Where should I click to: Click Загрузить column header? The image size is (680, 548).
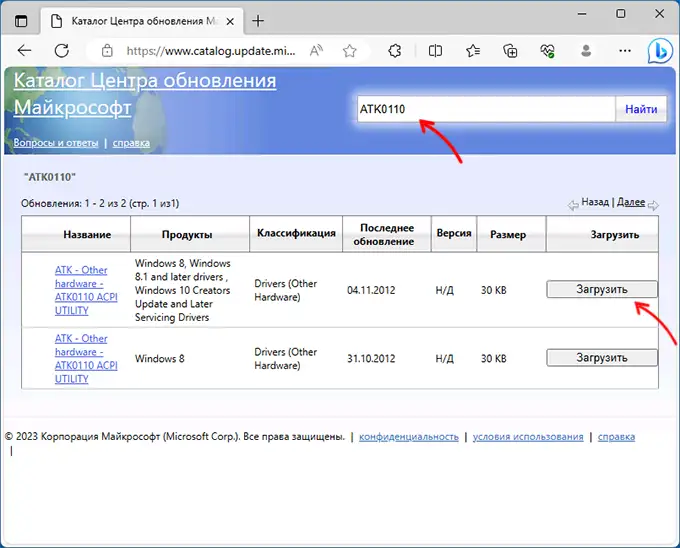pos(615,235)
